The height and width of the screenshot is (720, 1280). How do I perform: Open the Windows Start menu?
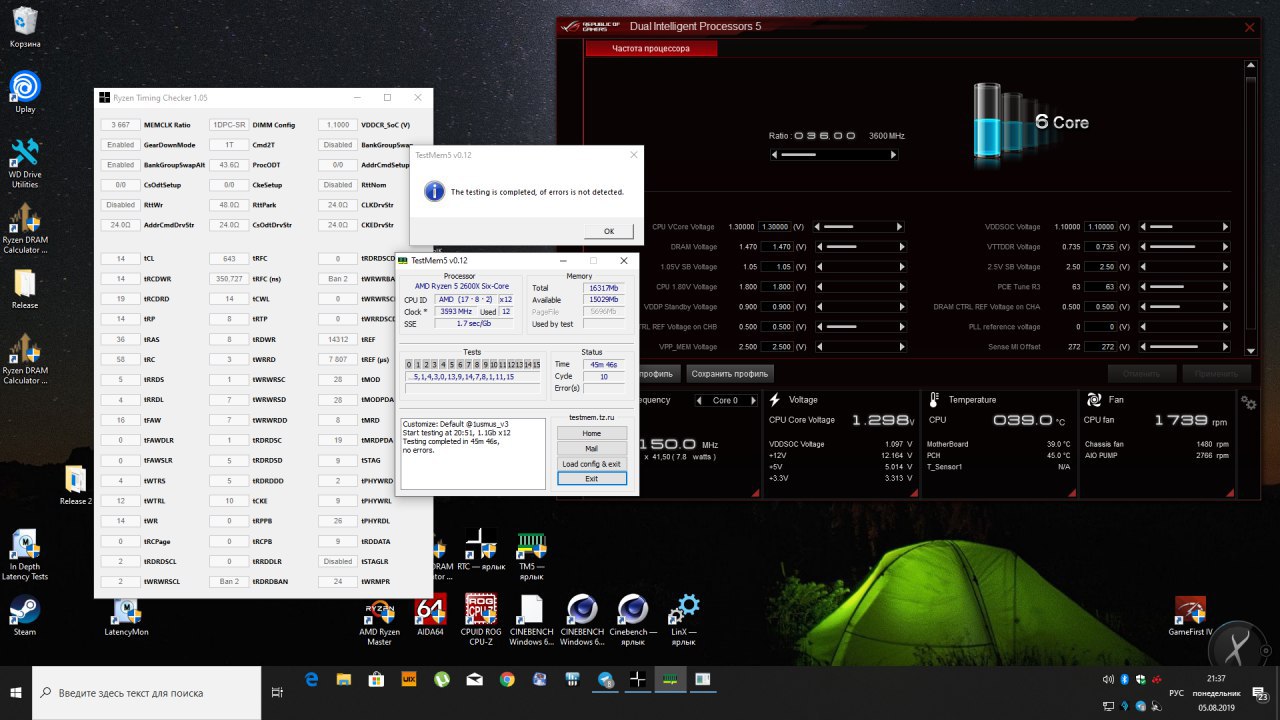(16, 692)
